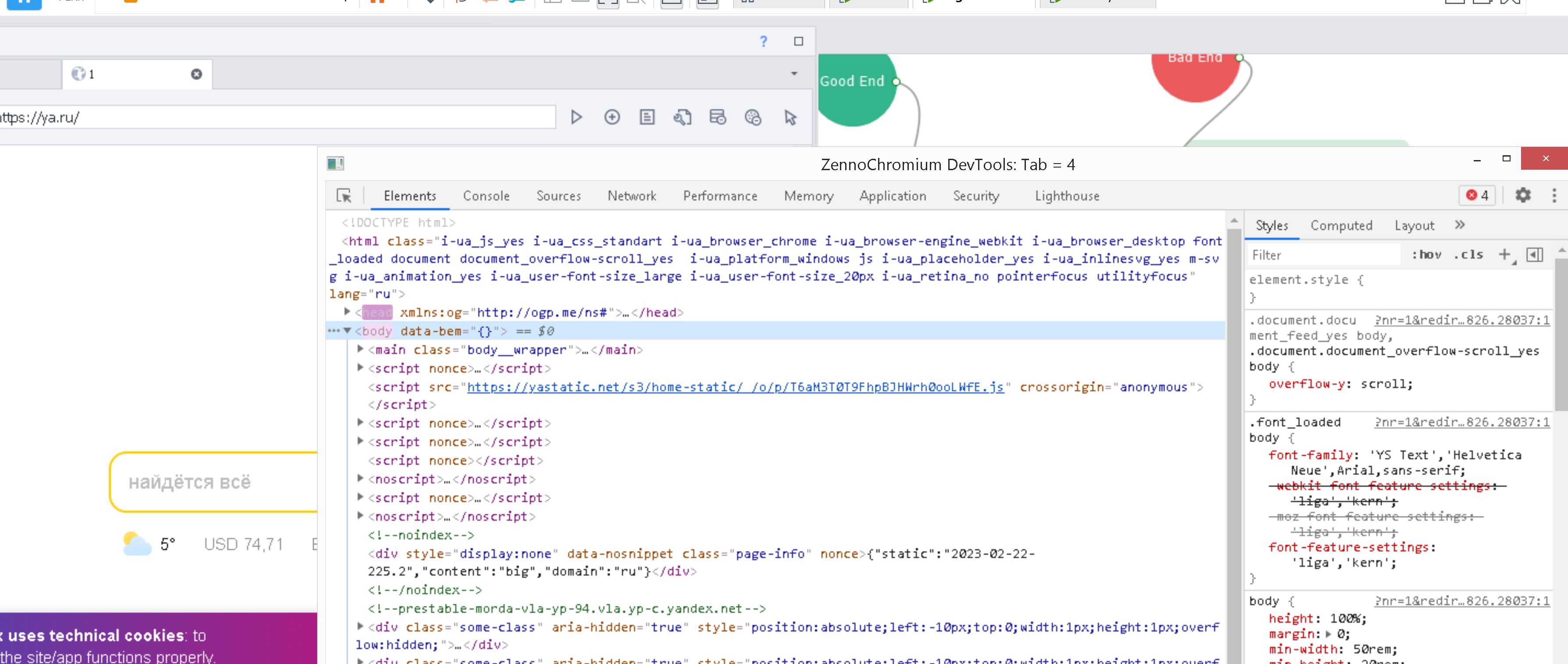Open the Performance tab
Screen dimensions: 1568x664
(x=720, y=196)
